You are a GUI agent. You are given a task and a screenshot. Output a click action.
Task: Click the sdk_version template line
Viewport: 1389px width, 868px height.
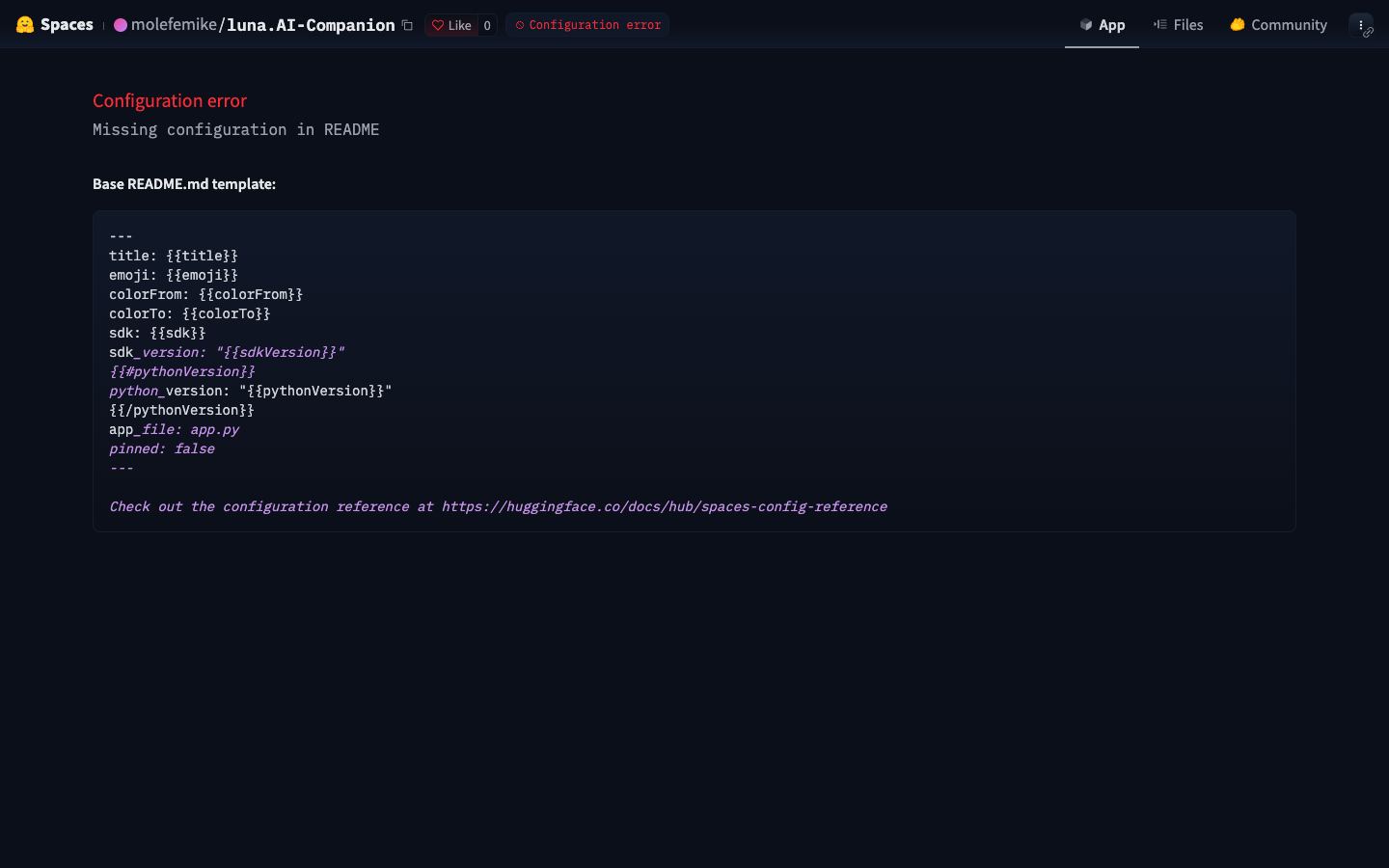click(x=227, y=352)
